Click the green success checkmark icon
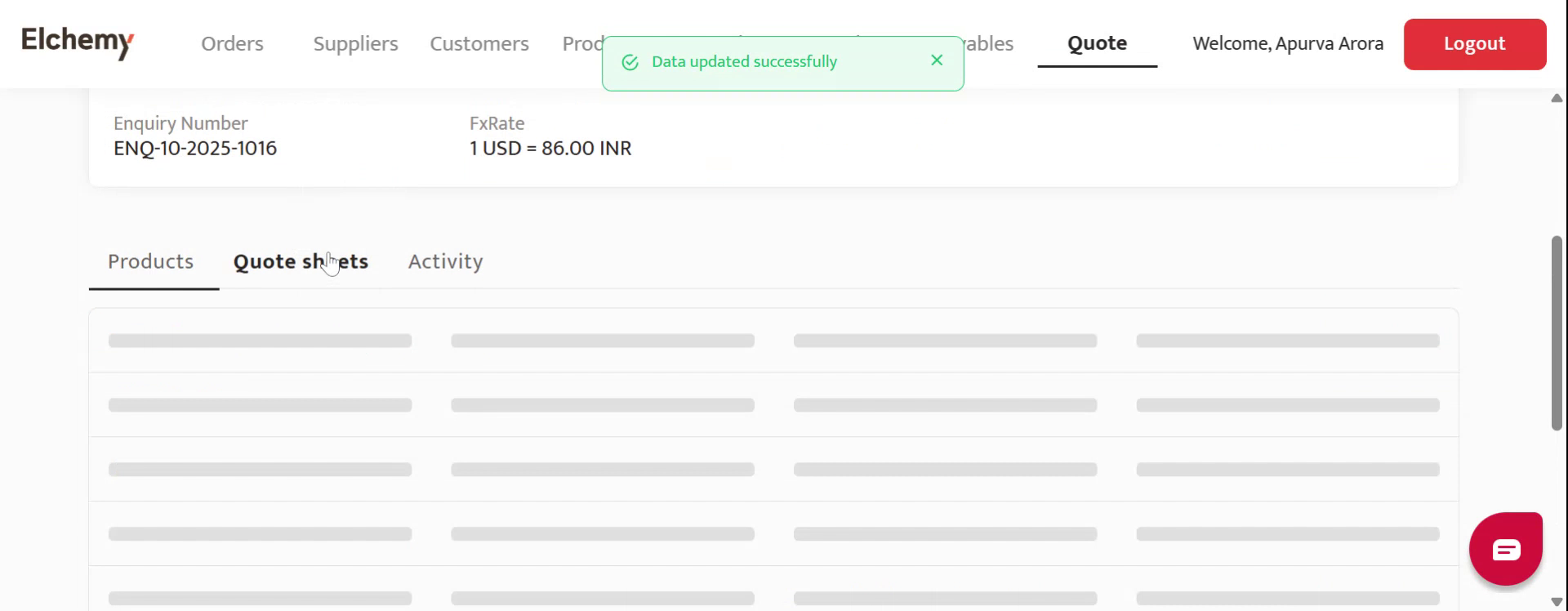This screenshot has width=1568, height=611. click(630, 62)
